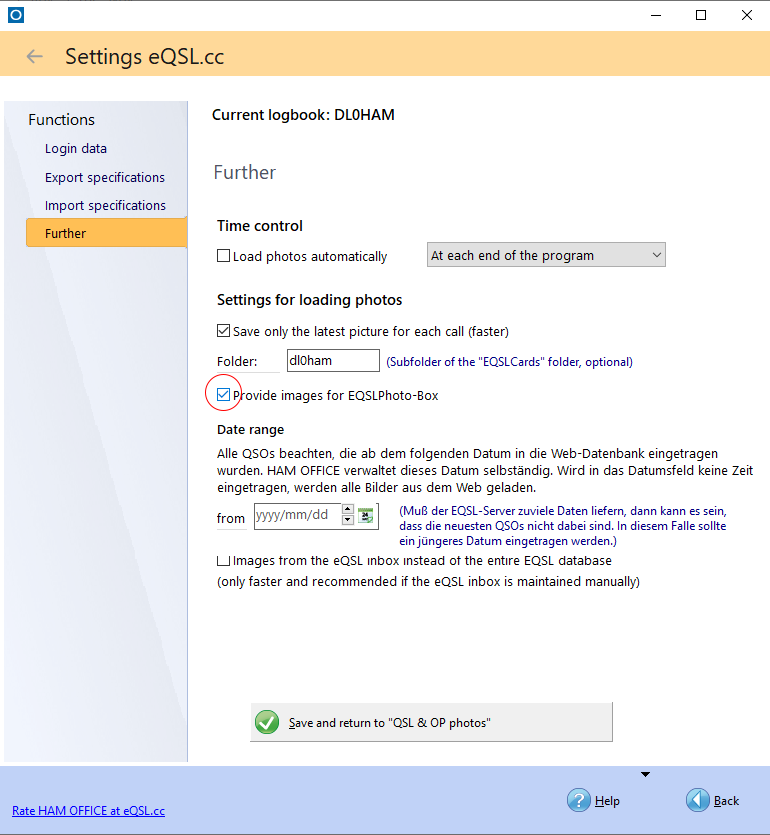The height and width of the screenshot is (835, 770).
Task: Click the Folder input field containing dl0ham
Action: click(x=333, y=361)
